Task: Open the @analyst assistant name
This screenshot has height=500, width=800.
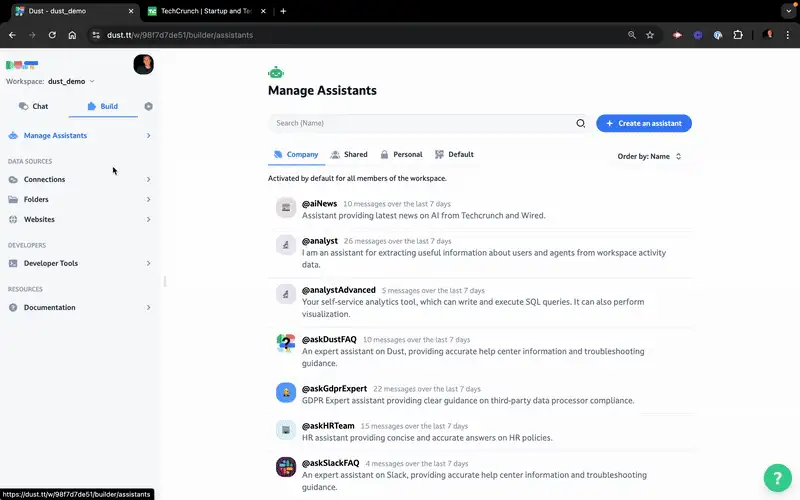Action: pos(319,240)
